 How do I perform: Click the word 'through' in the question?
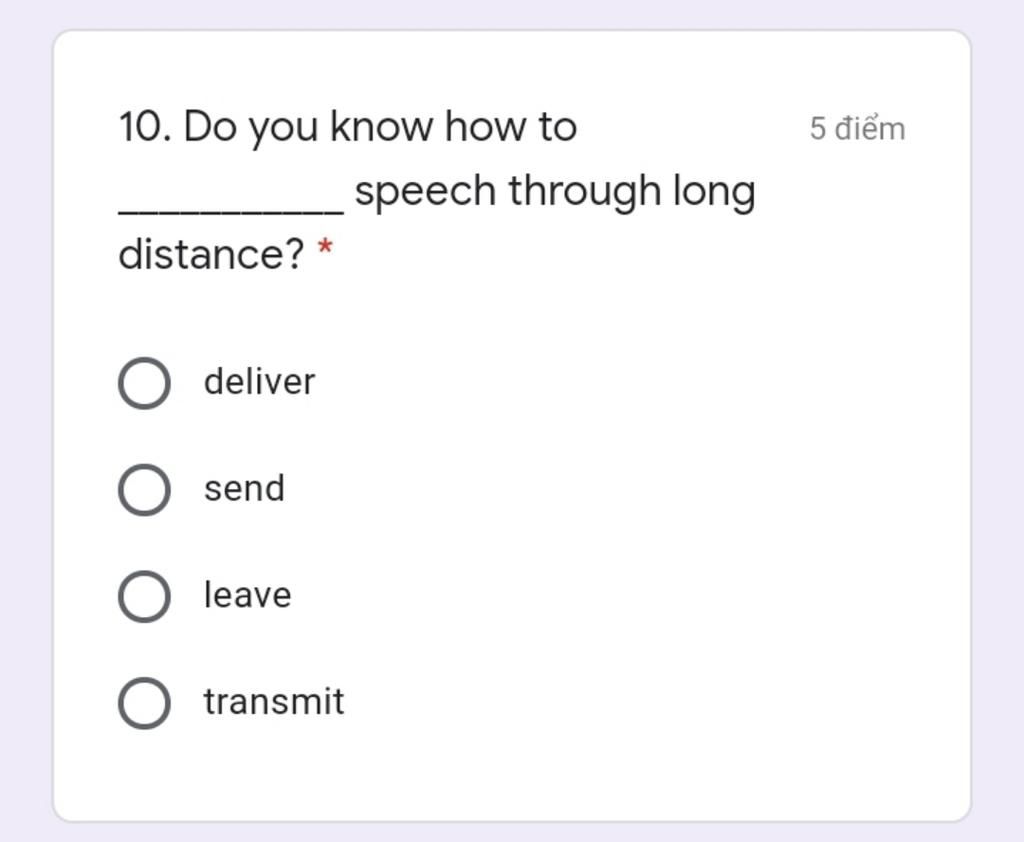point(585,192)
